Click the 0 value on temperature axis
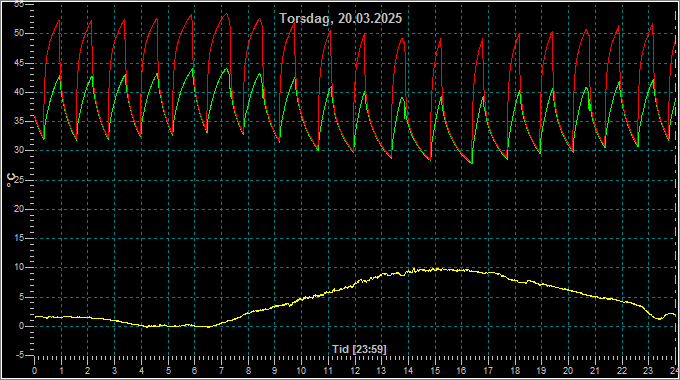This screenshot has height=380, width=680. 21,326
